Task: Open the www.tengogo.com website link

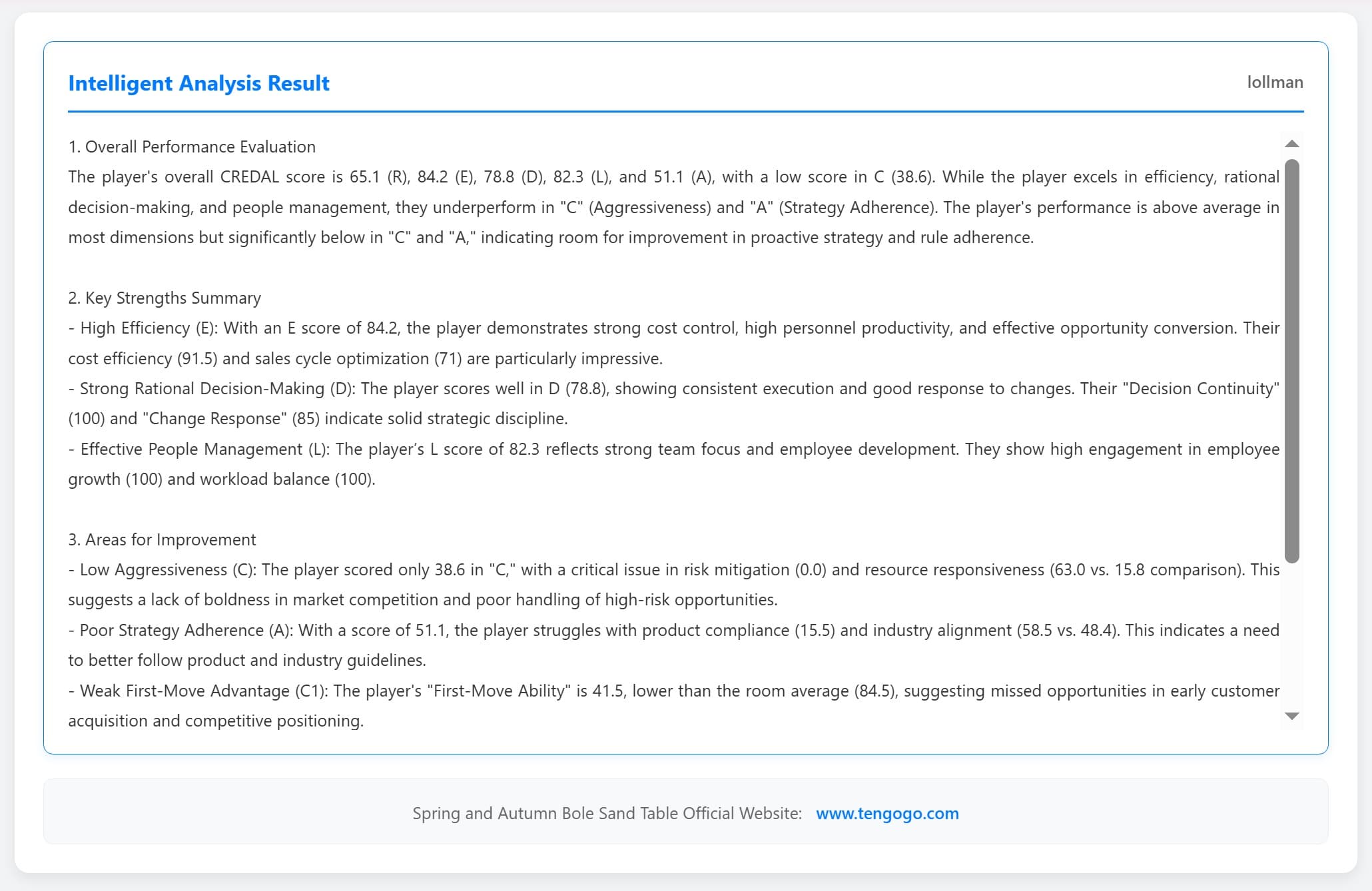Action: click(x=887, y=813)
